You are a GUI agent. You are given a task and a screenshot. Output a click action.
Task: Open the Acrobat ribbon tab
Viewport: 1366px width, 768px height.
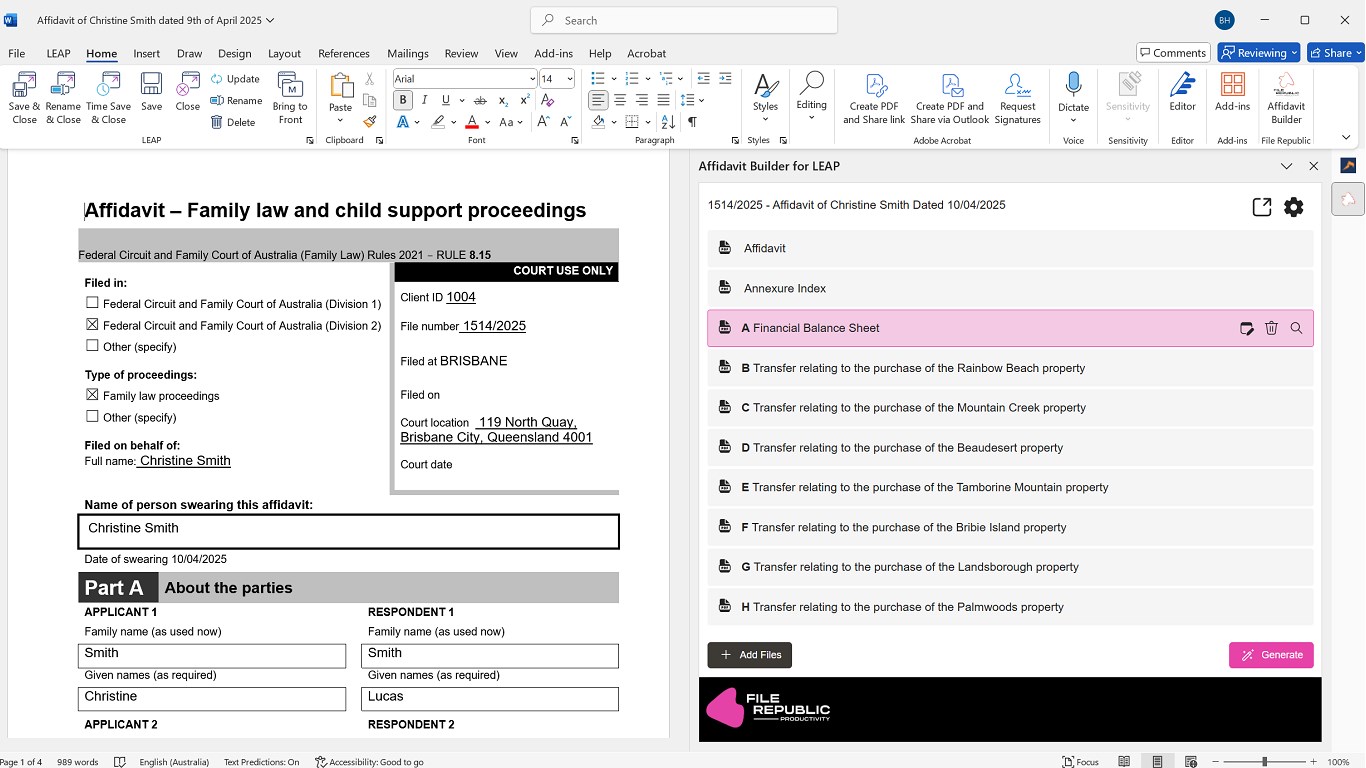(646, 54)
